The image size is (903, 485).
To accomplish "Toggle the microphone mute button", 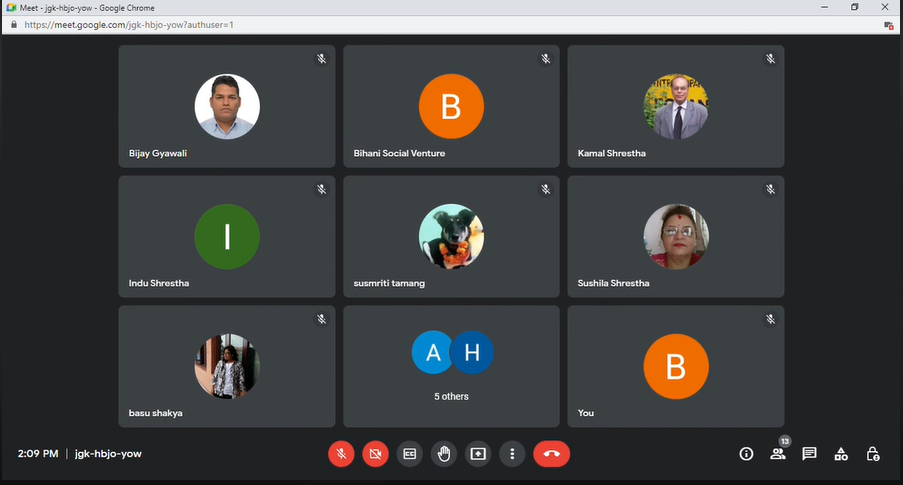I will point(341,454).
